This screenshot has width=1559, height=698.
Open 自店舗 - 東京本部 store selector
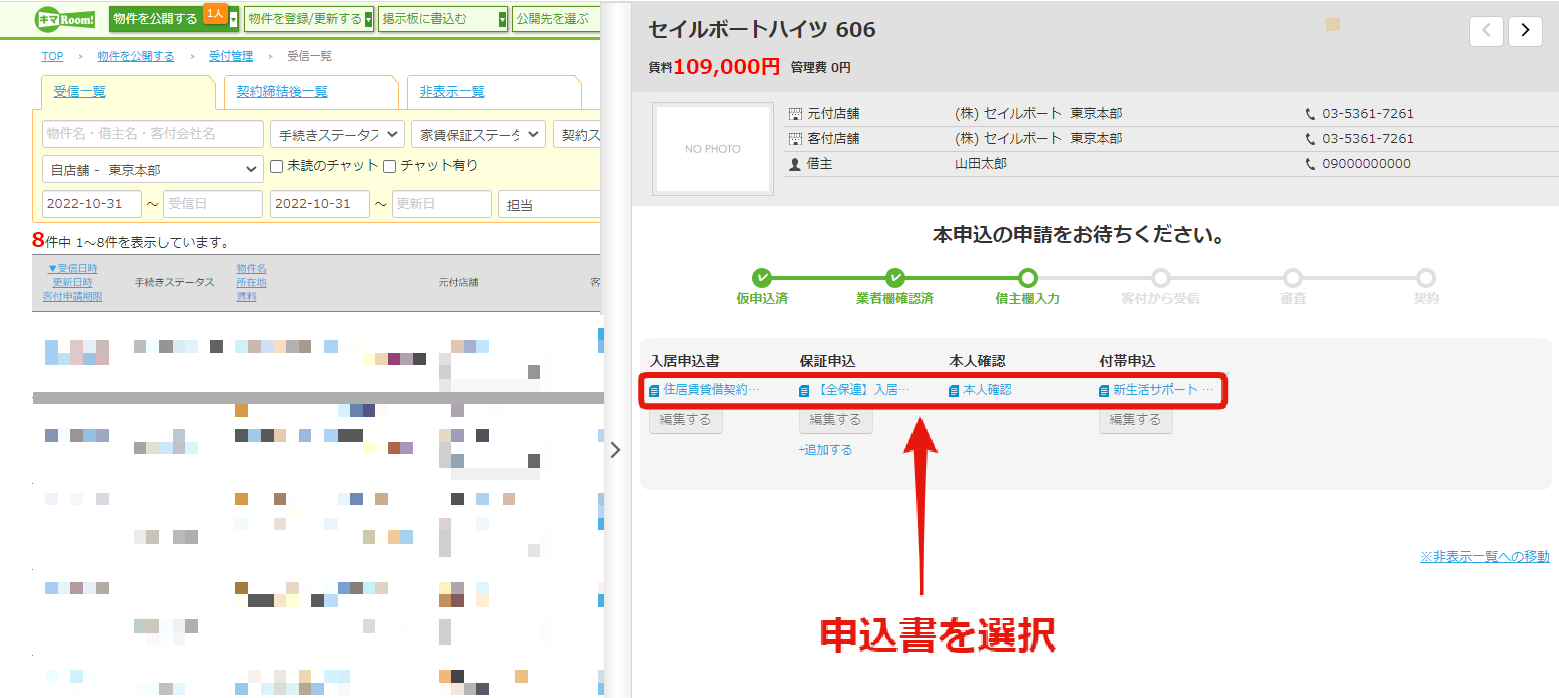tap(153, 170)
